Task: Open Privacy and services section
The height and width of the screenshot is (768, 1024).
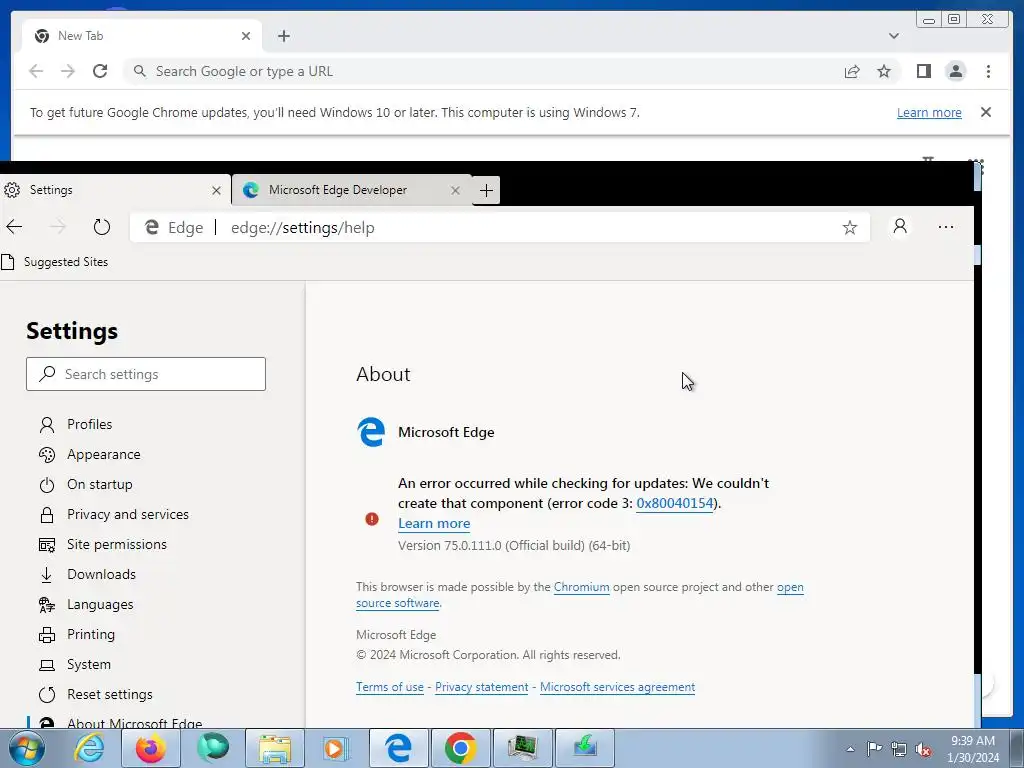Action: click(x=127, y=515)
